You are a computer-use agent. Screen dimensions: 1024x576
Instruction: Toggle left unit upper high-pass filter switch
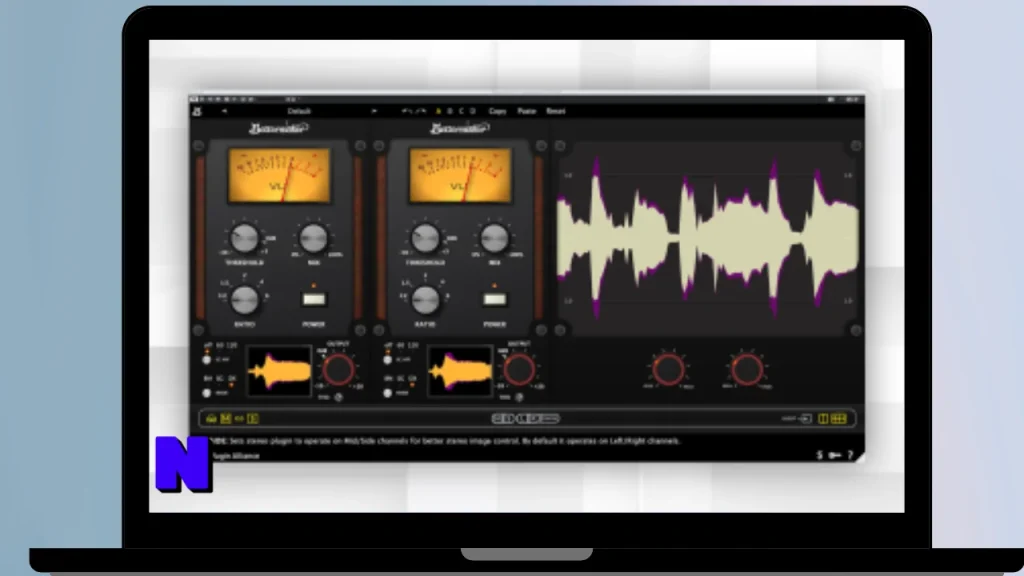click(x=207, y=360)
